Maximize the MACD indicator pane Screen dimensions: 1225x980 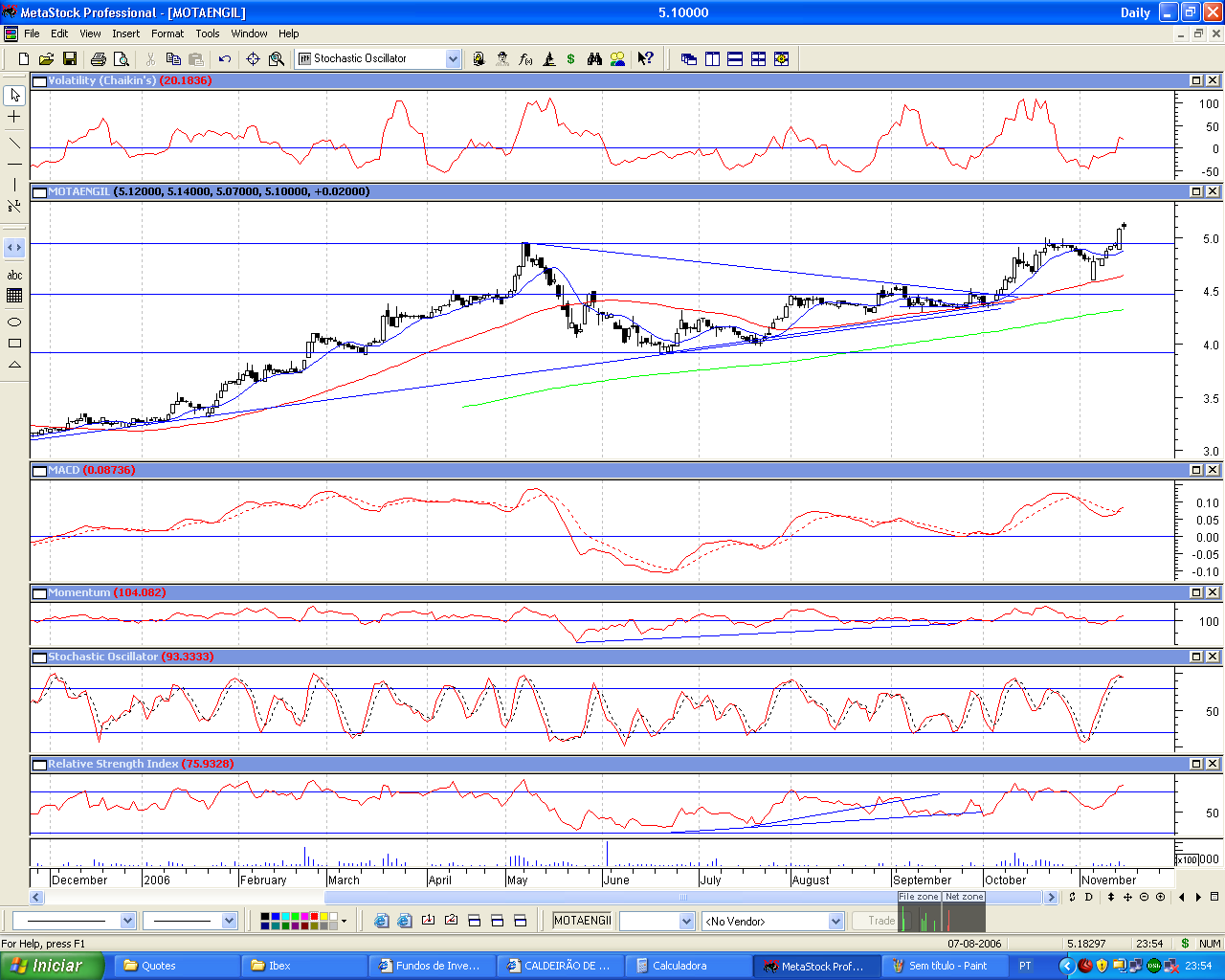[x=1196, y=470]
